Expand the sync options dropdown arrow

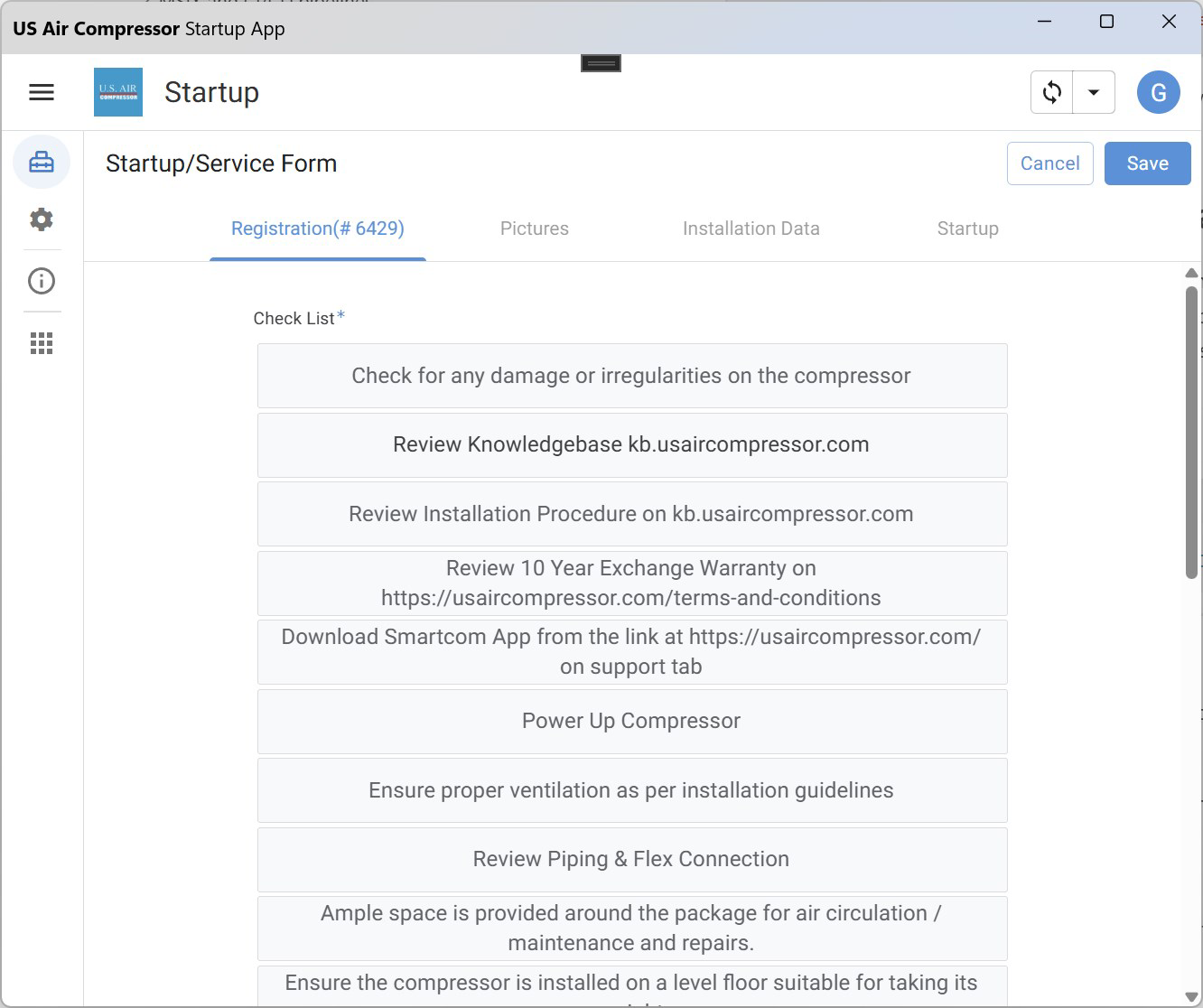point(1094,92)
